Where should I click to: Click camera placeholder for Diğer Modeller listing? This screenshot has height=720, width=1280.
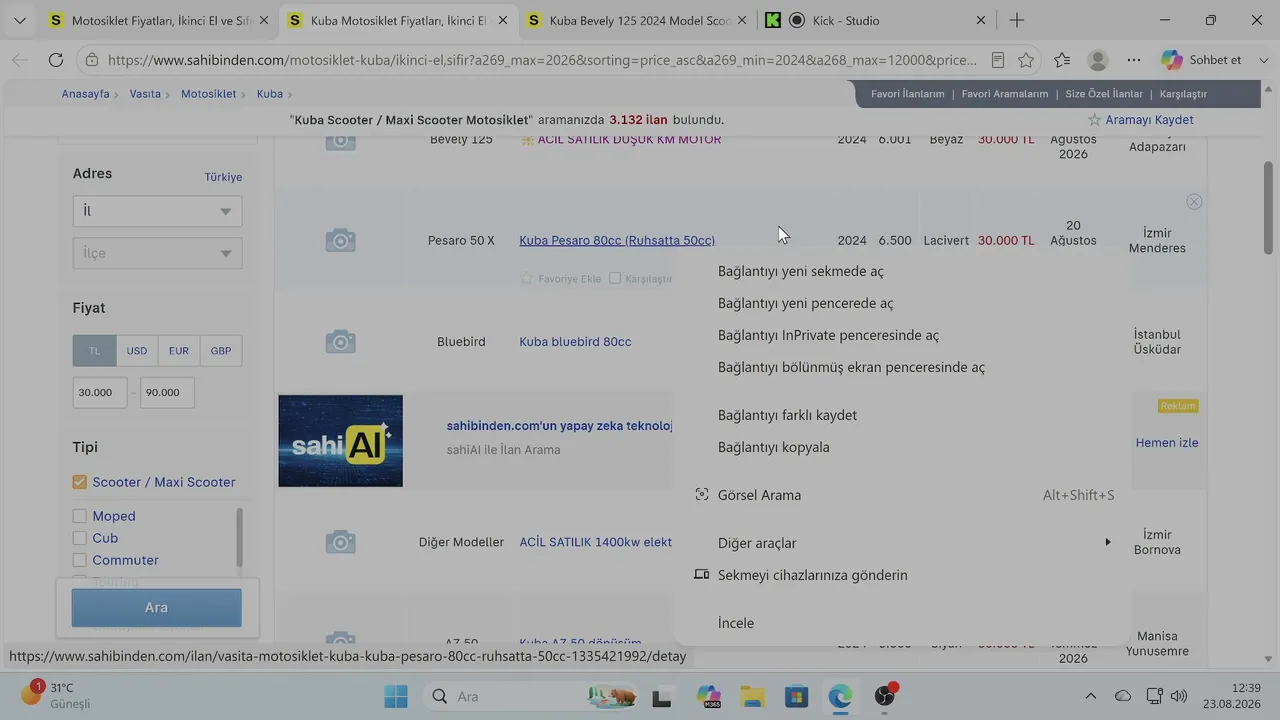(340, 542)
